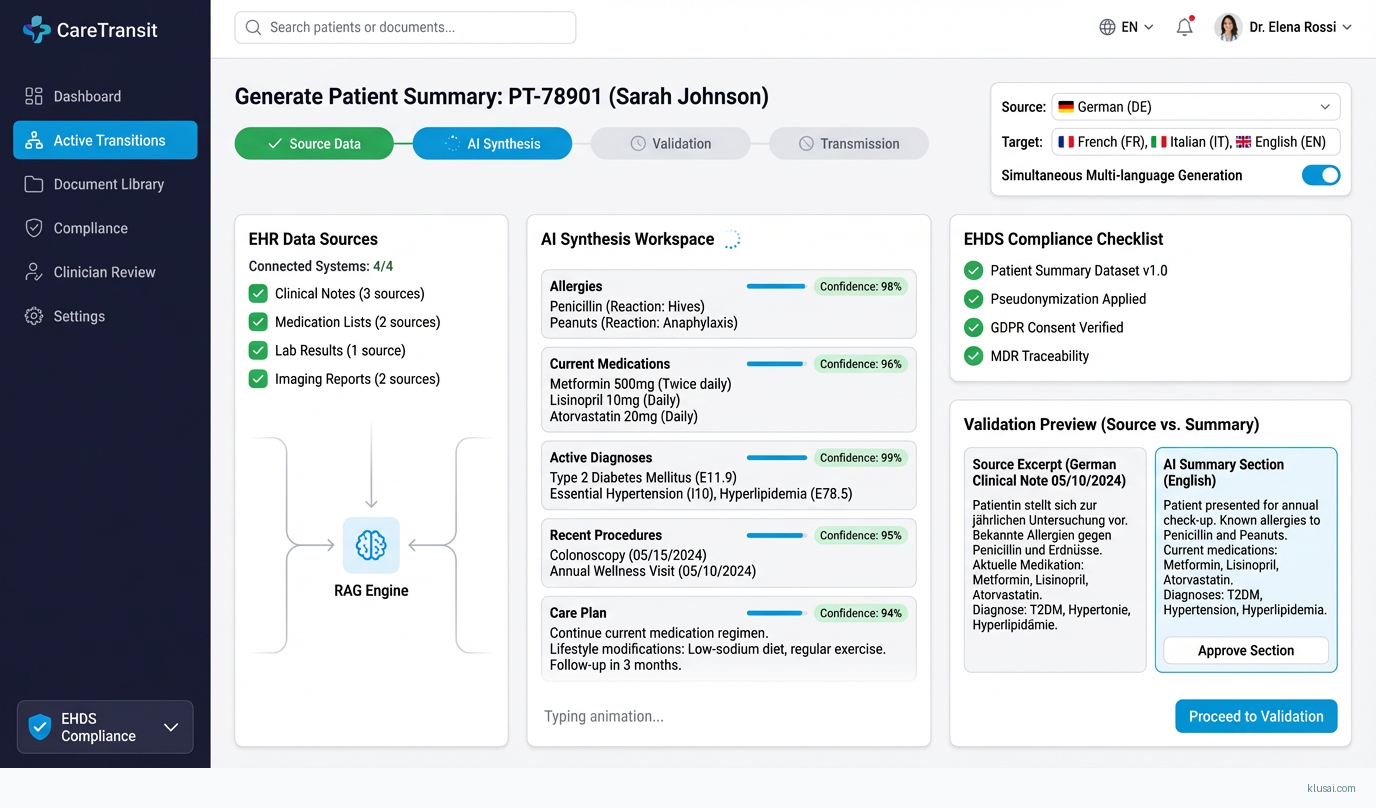The image size is (1376, 808).
Task: Click the RAG Engine brain icon
Action: (x=371, y=545)
